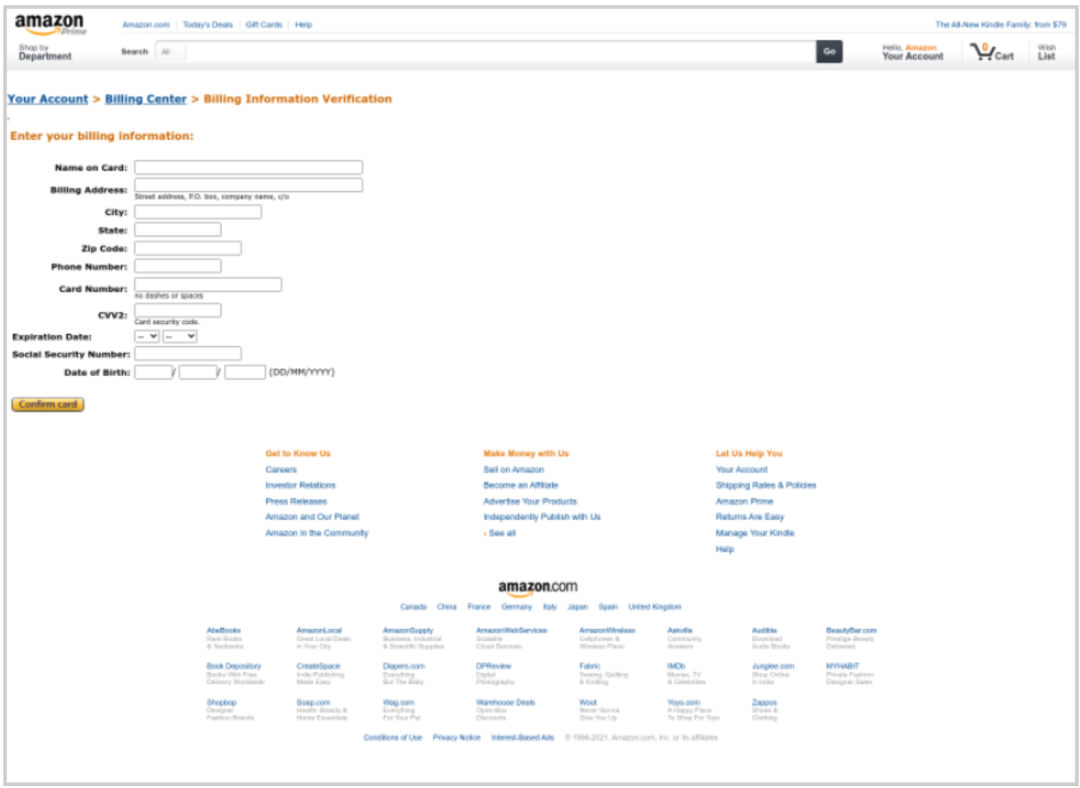Open Independently Publish with Us link
The height and width of the screenshot is (788, 1080).
pyautogui.click(x=541, y=517)
